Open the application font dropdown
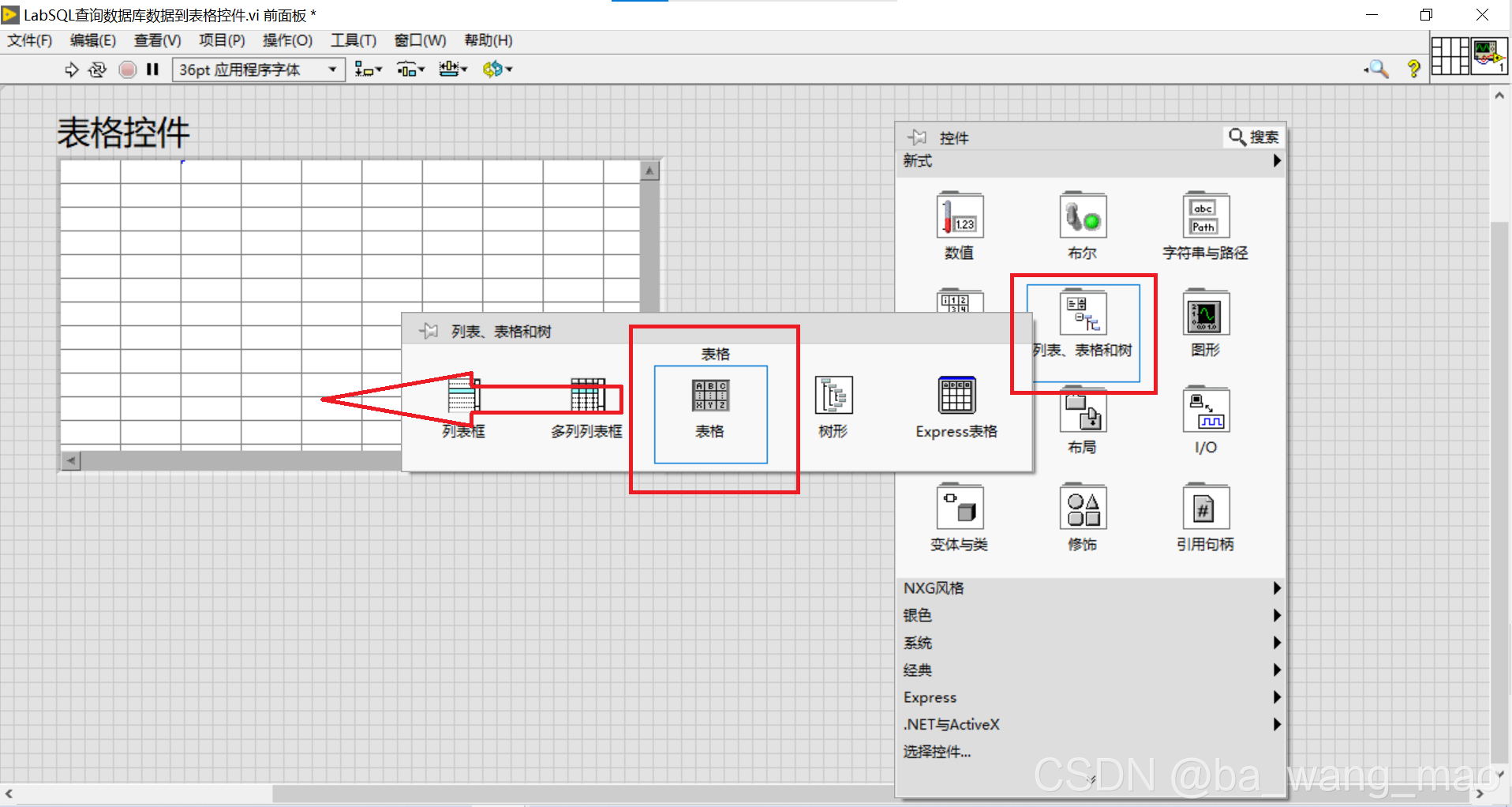 pyautogui.click(x=331, y=69)
